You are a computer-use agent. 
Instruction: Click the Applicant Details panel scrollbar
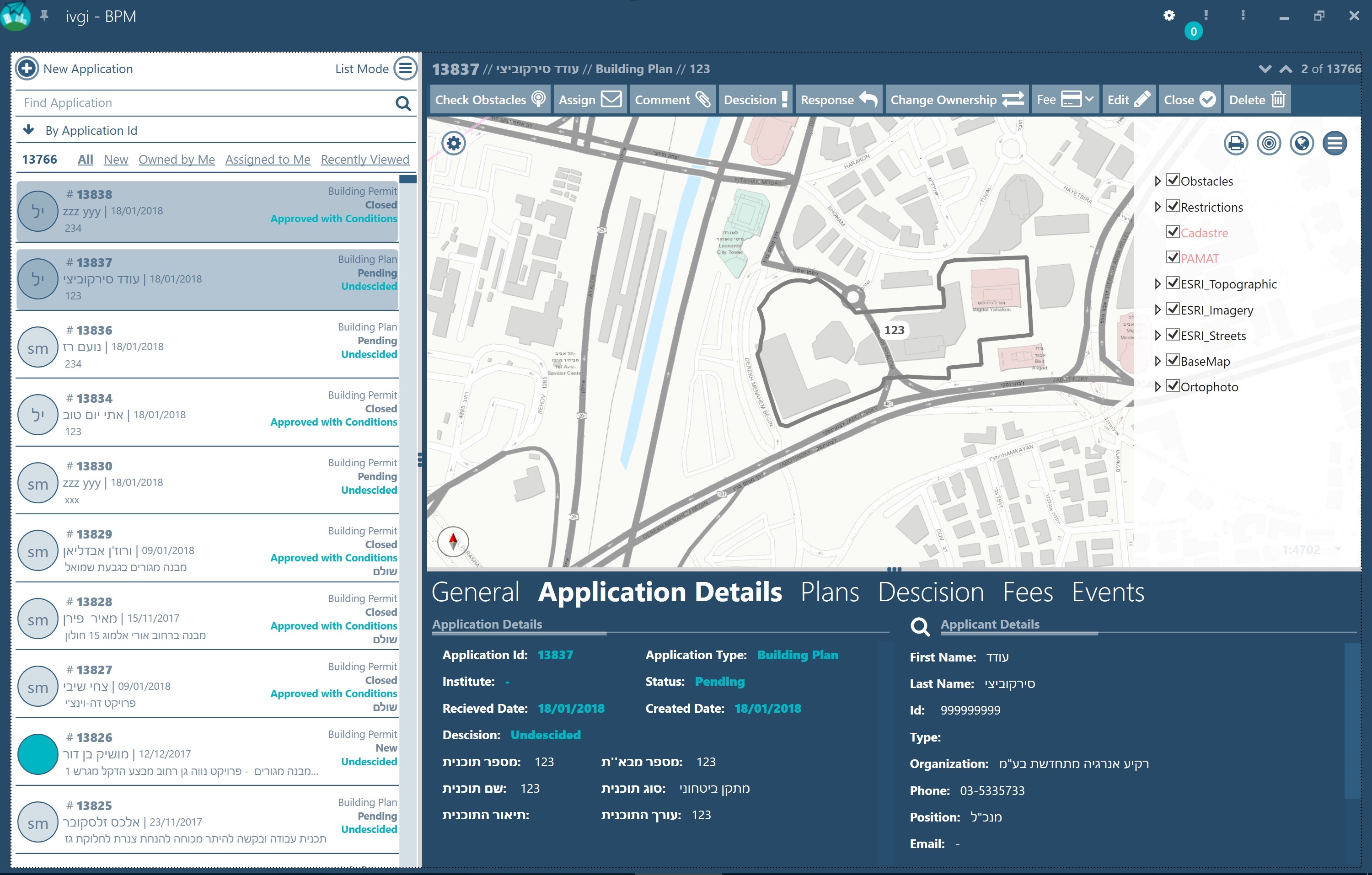[x=1353, y=720]
